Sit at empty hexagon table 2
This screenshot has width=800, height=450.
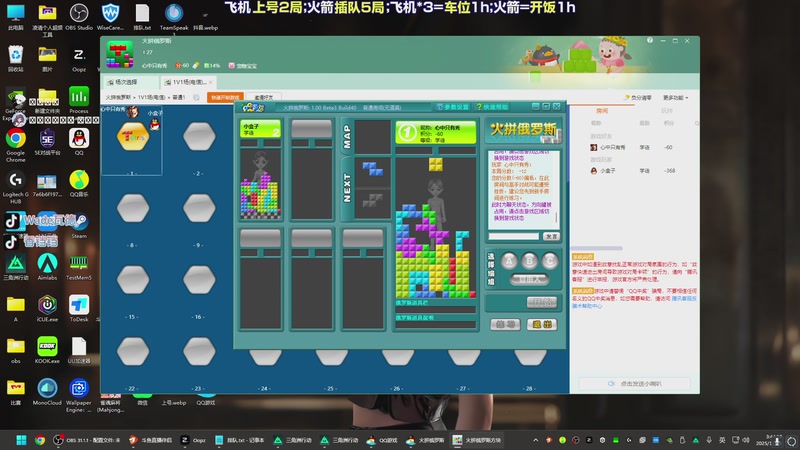199,137
